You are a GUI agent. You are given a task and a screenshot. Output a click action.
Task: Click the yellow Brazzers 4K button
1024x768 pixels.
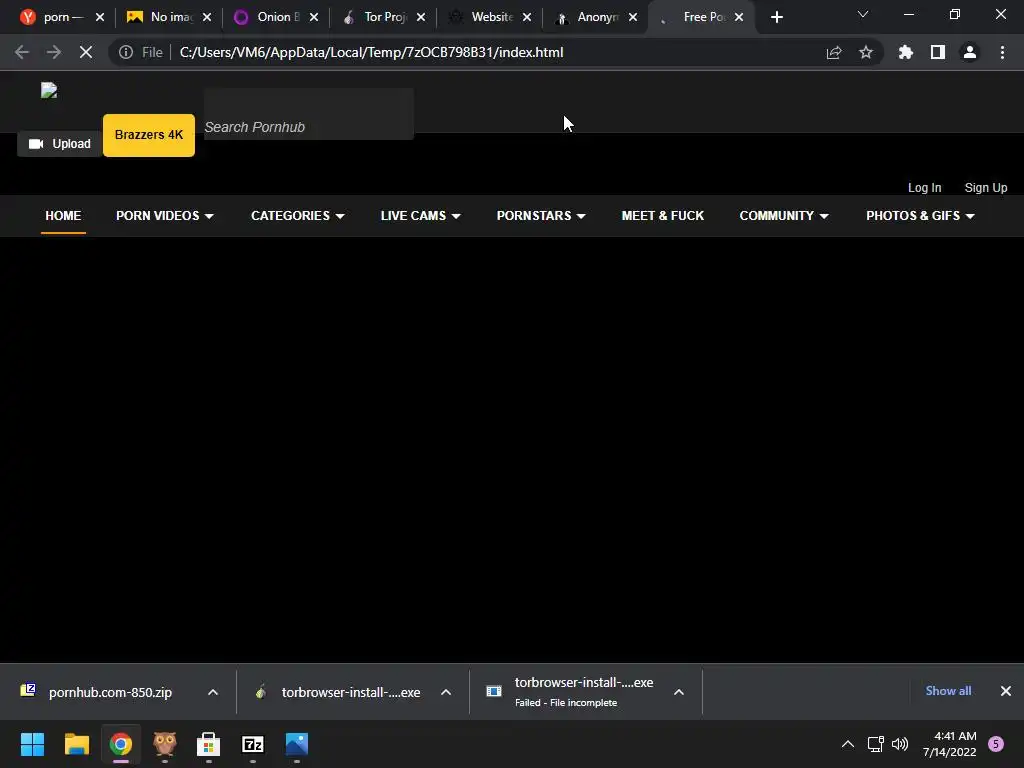click(149, 135)
